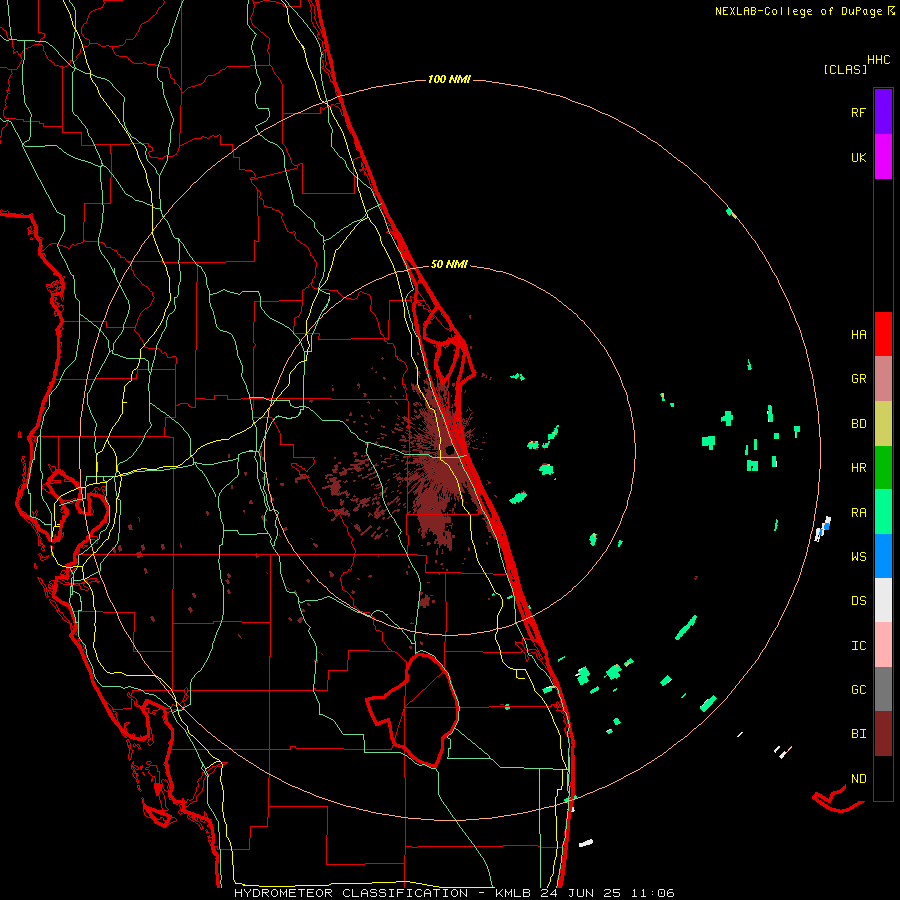Click the RF legend label
Image resolution: width=900 pixels, height=900 pixels.
(x=858, y=112)
